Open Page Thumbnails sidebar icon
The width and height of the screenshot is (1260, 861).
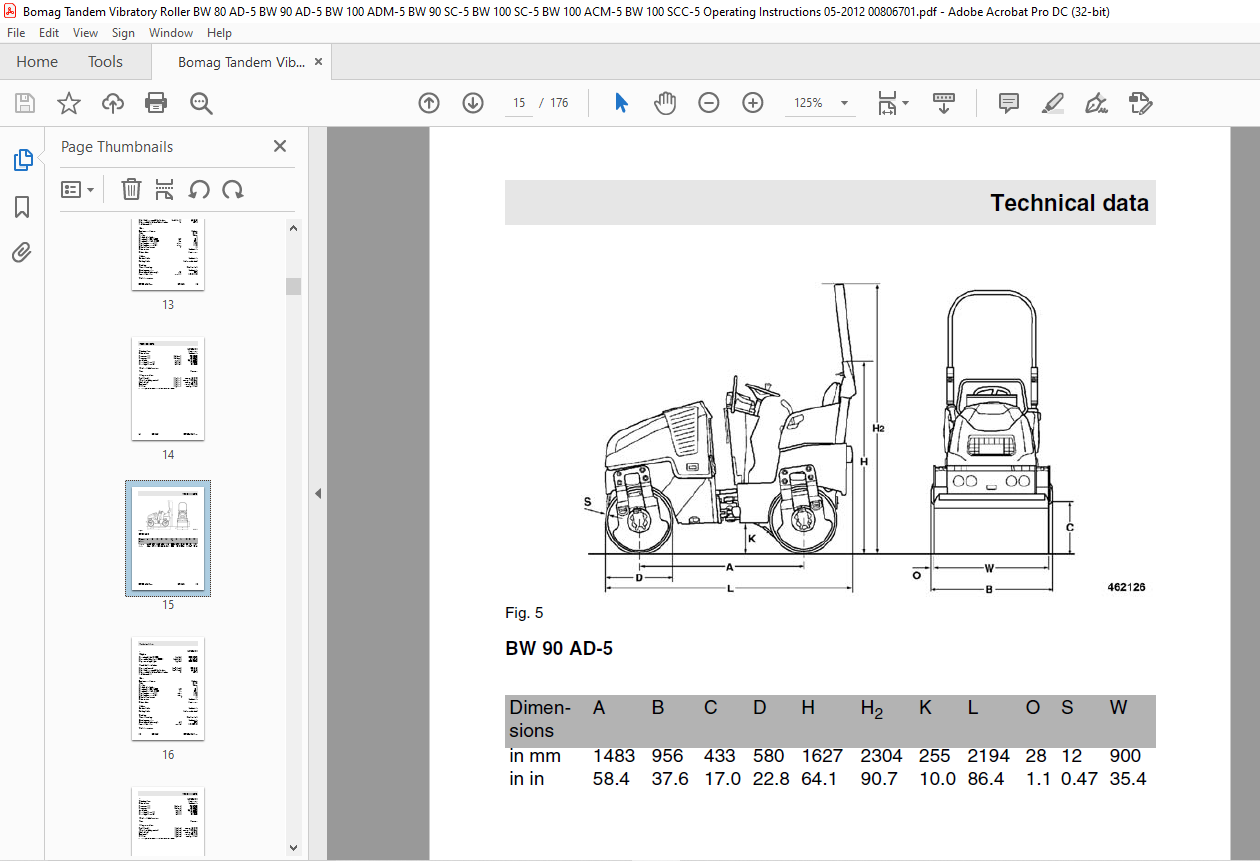click(x=22, y=159)
